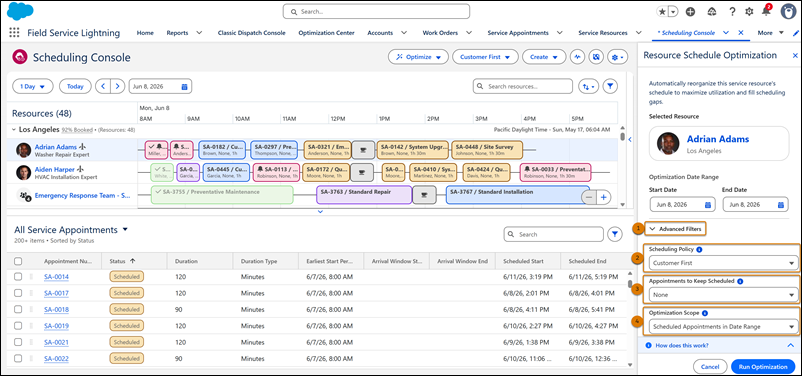Image resolution: width=802 pixels, height=376 pixels.
Task: Open the Gantt date picker calendar icon
Action: [x=184, y=87]
